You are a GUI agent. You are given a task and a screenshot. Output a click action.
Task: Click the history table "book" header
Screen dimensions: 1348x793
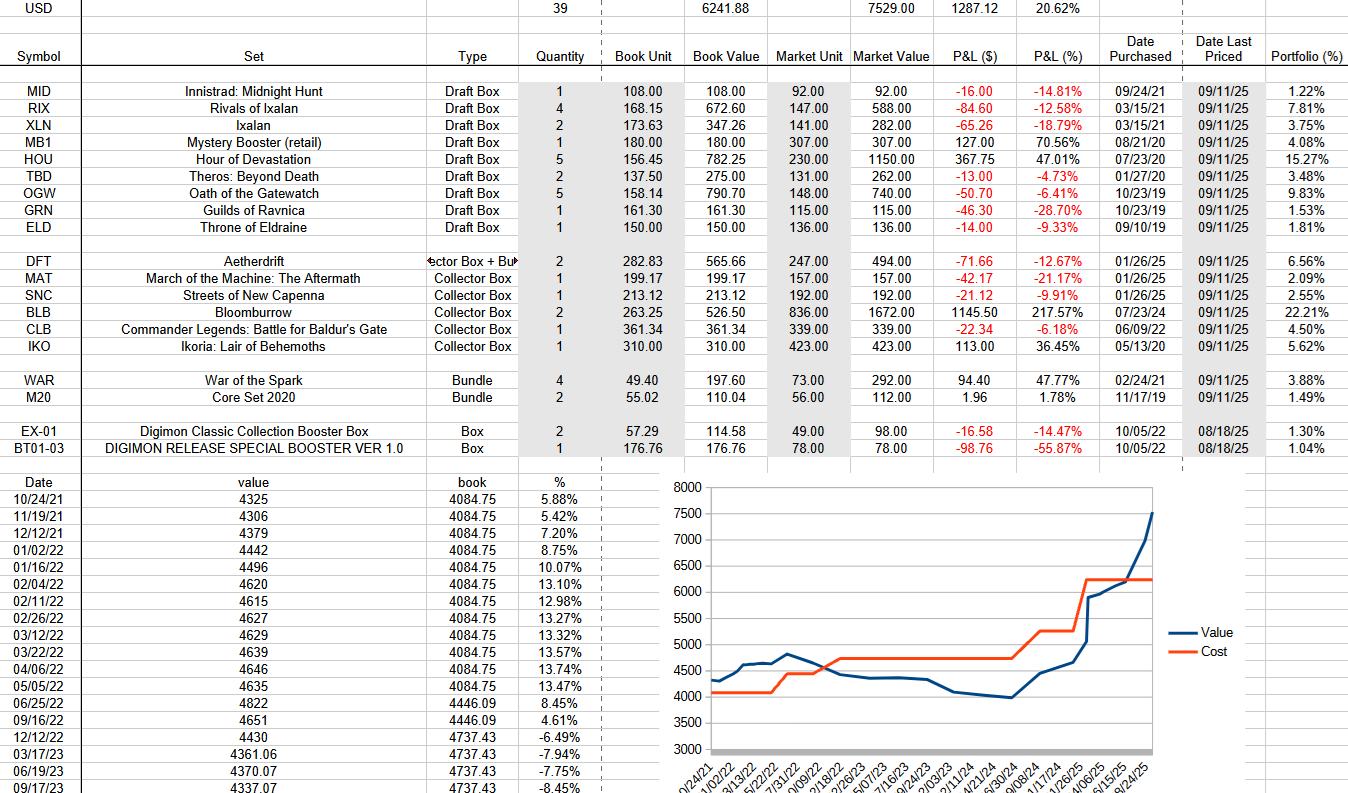click(x=472, y=482)
